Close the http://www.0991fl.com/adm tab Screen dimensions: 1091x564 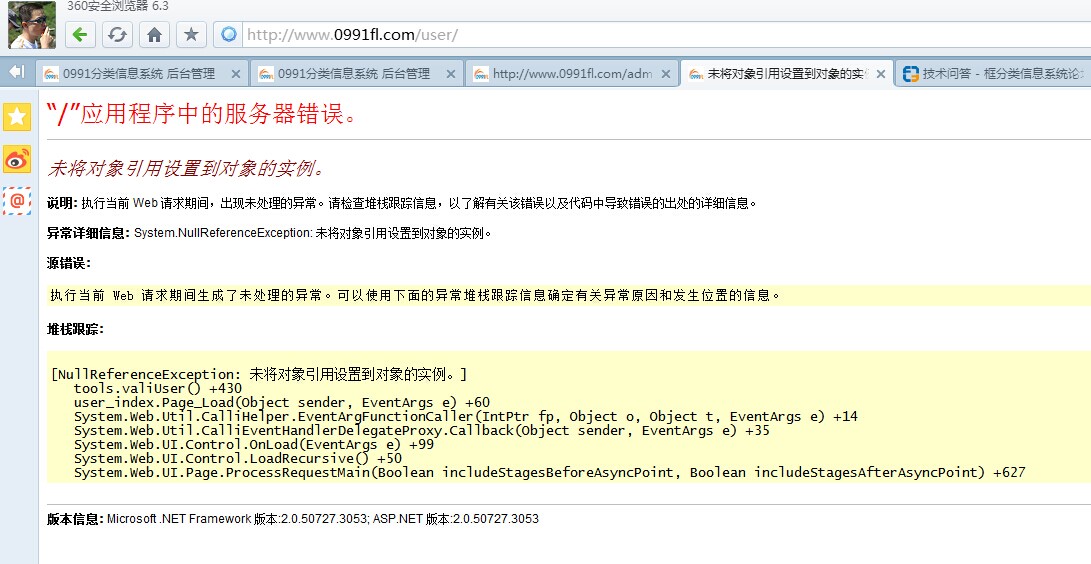(667, 74)
